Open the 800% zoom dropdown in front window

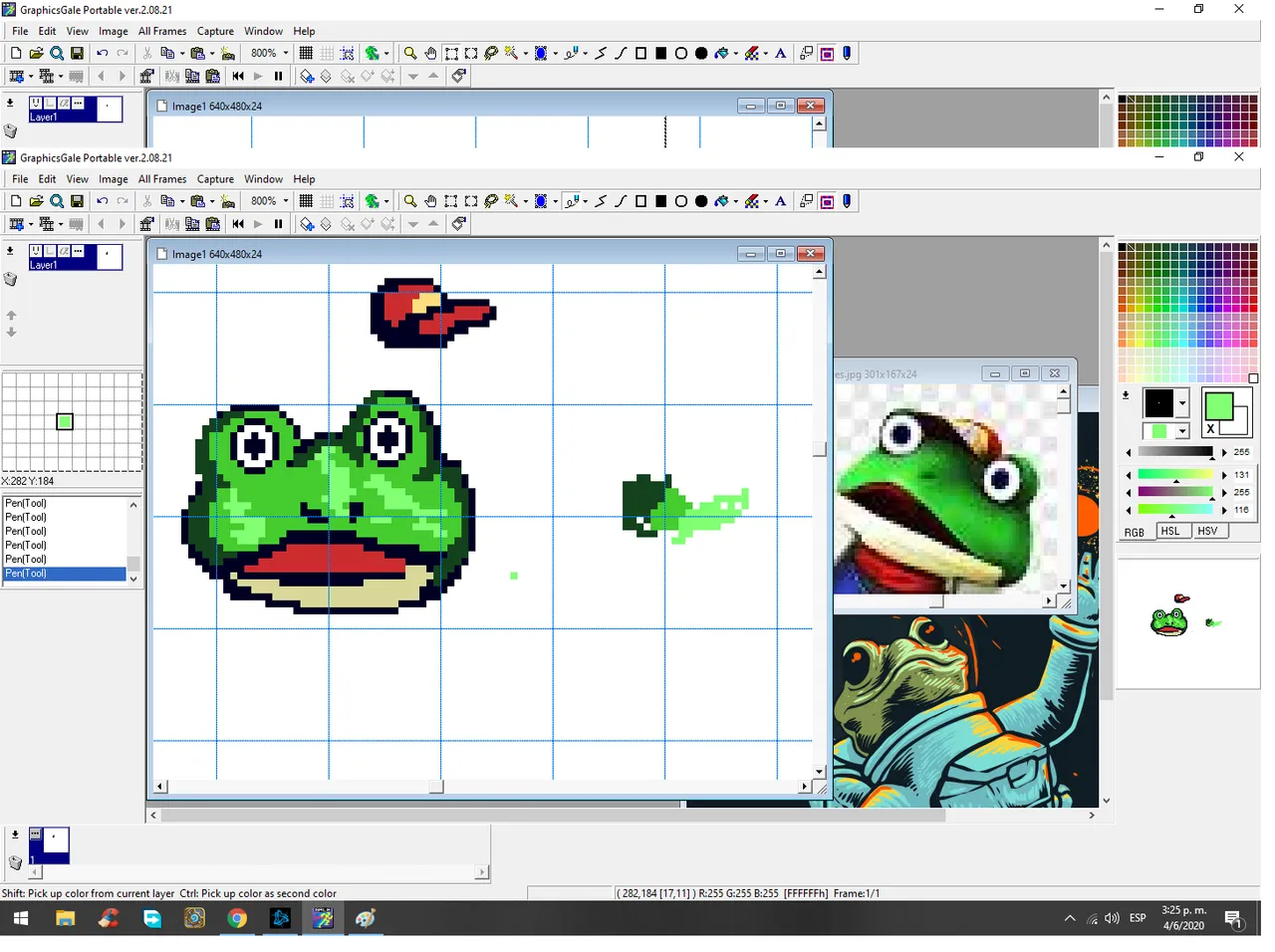[286, 201]
